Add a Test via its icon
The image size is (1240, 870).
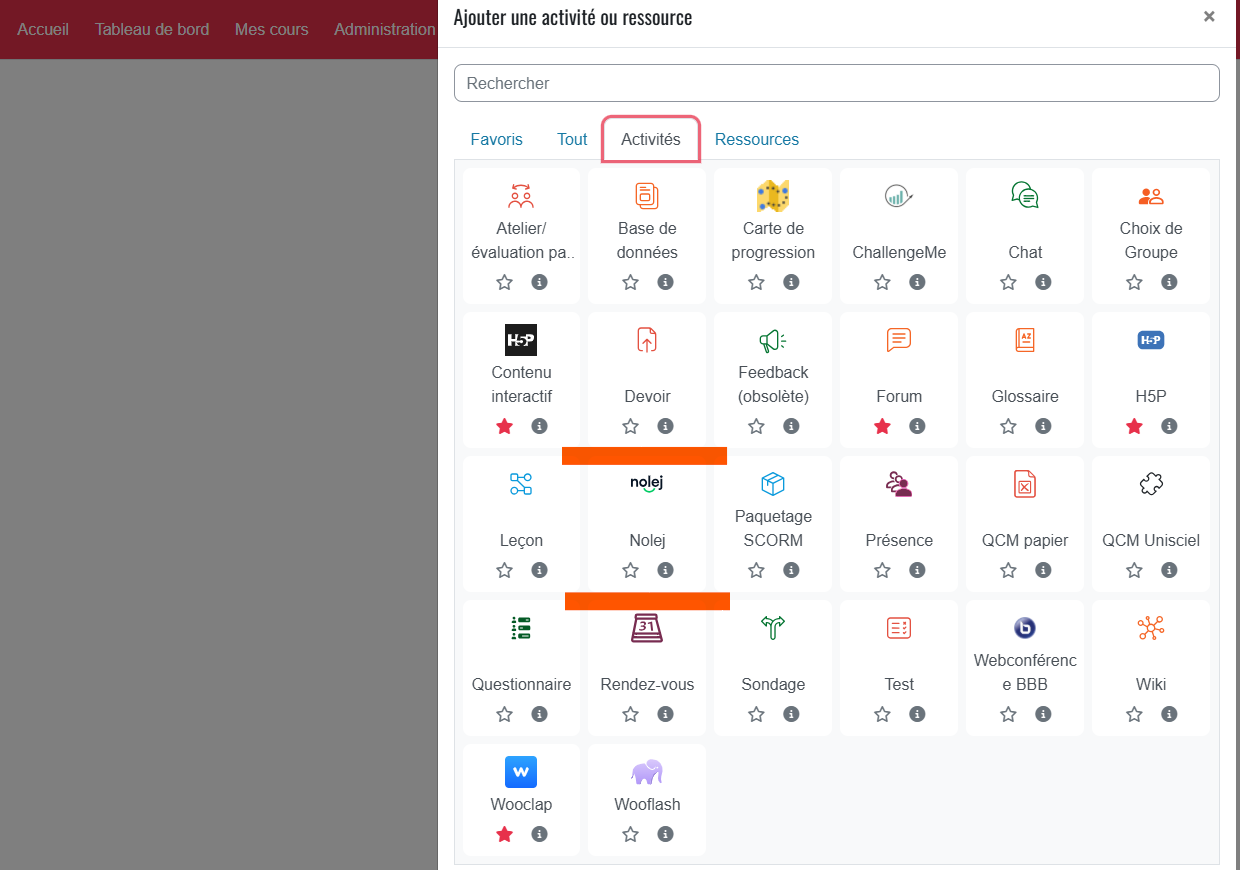pos(899,628)
